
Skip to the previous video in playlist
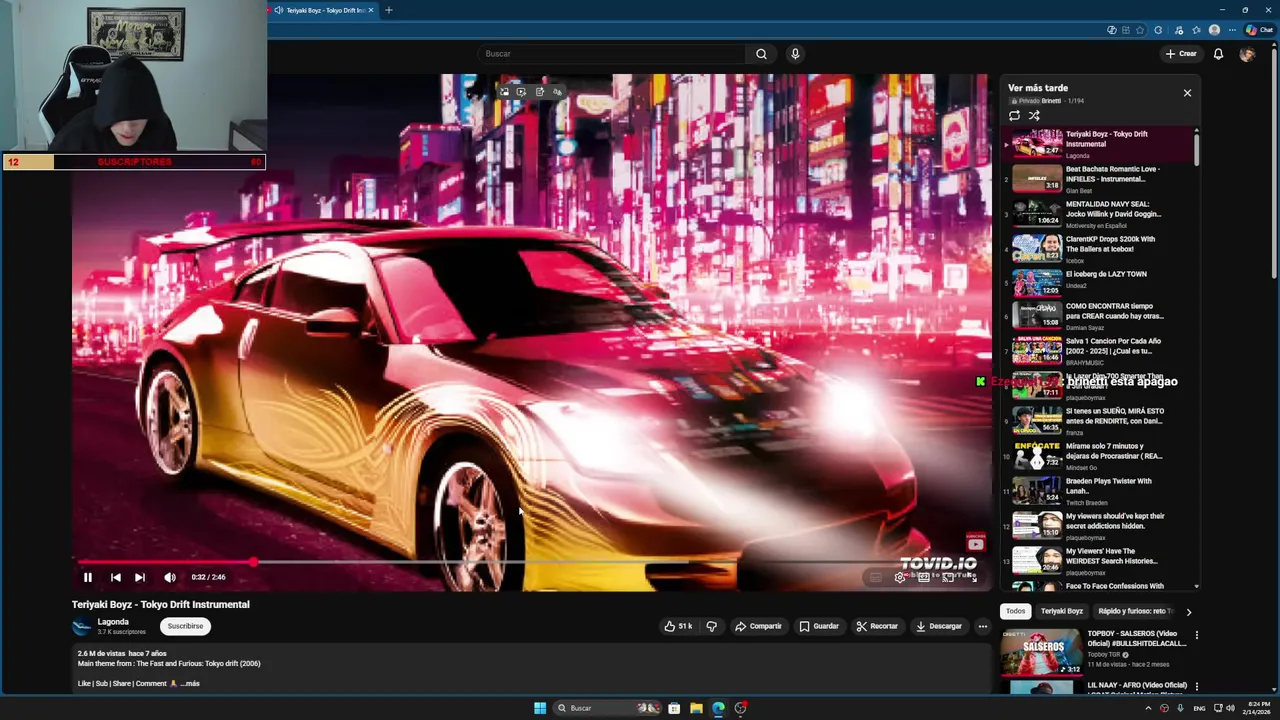click(116, 577)
